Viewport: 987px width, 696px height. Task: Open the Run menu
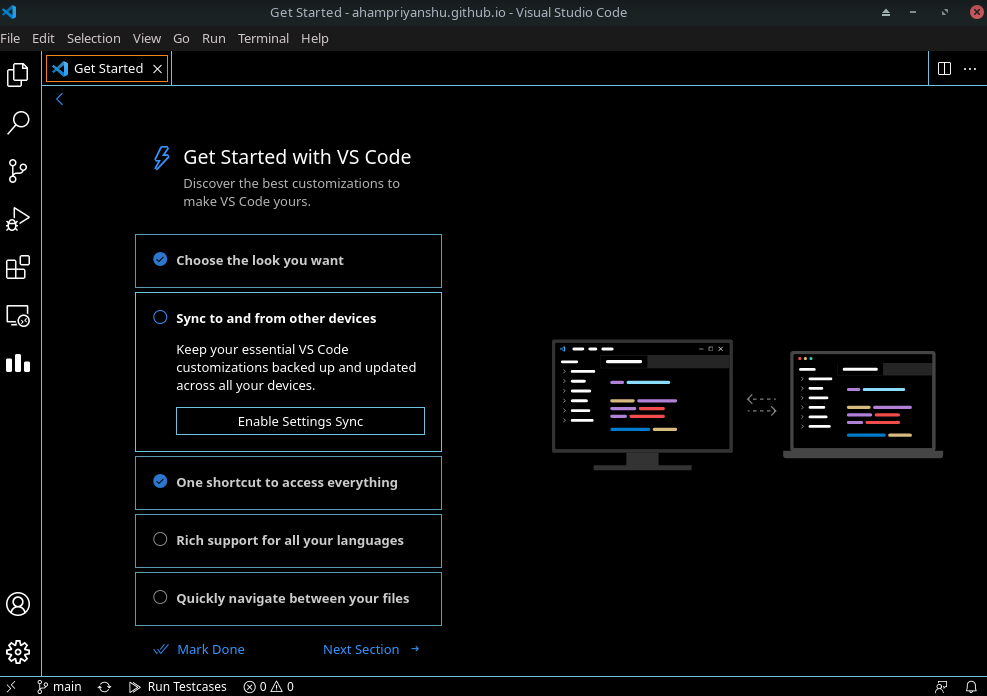coord(213,38)
